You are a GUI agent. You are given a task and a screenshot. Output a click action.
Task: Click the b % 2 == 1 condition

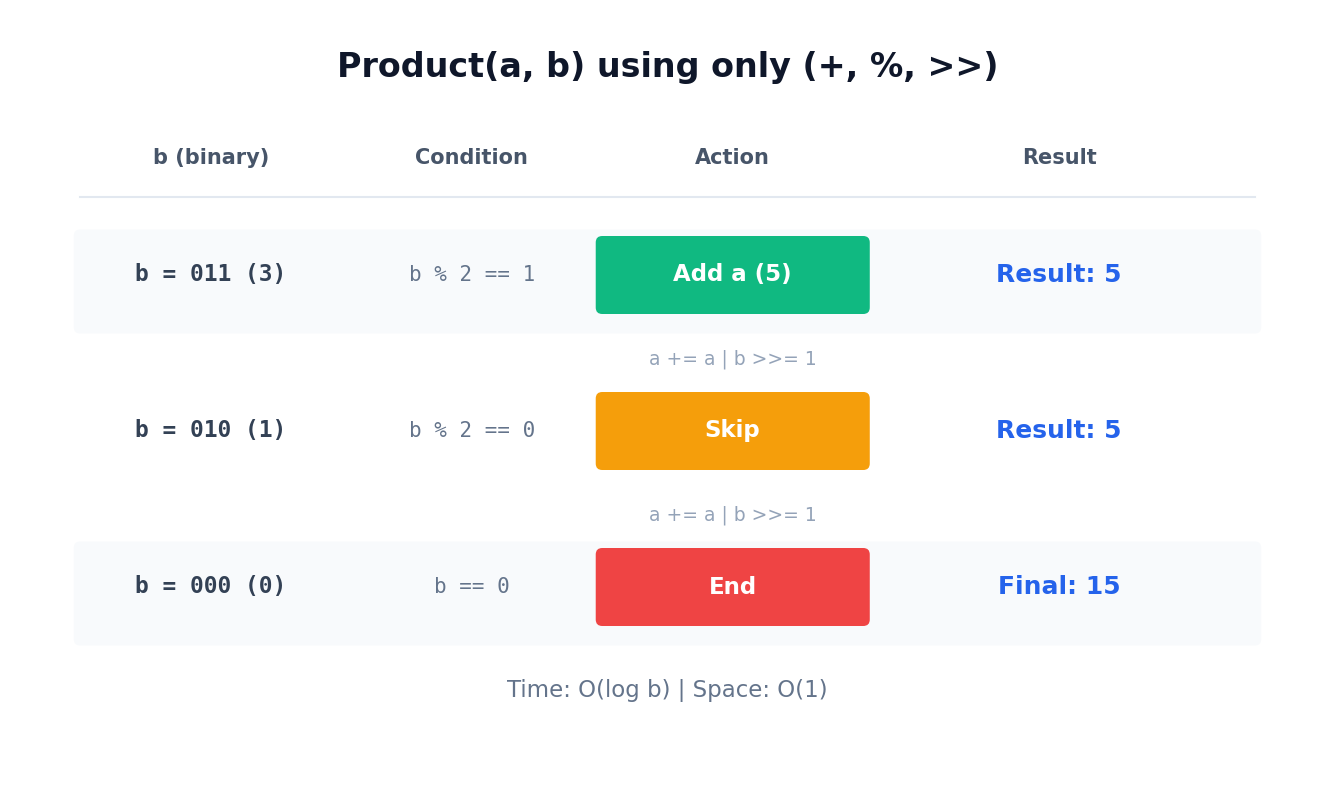coord(472,274)
